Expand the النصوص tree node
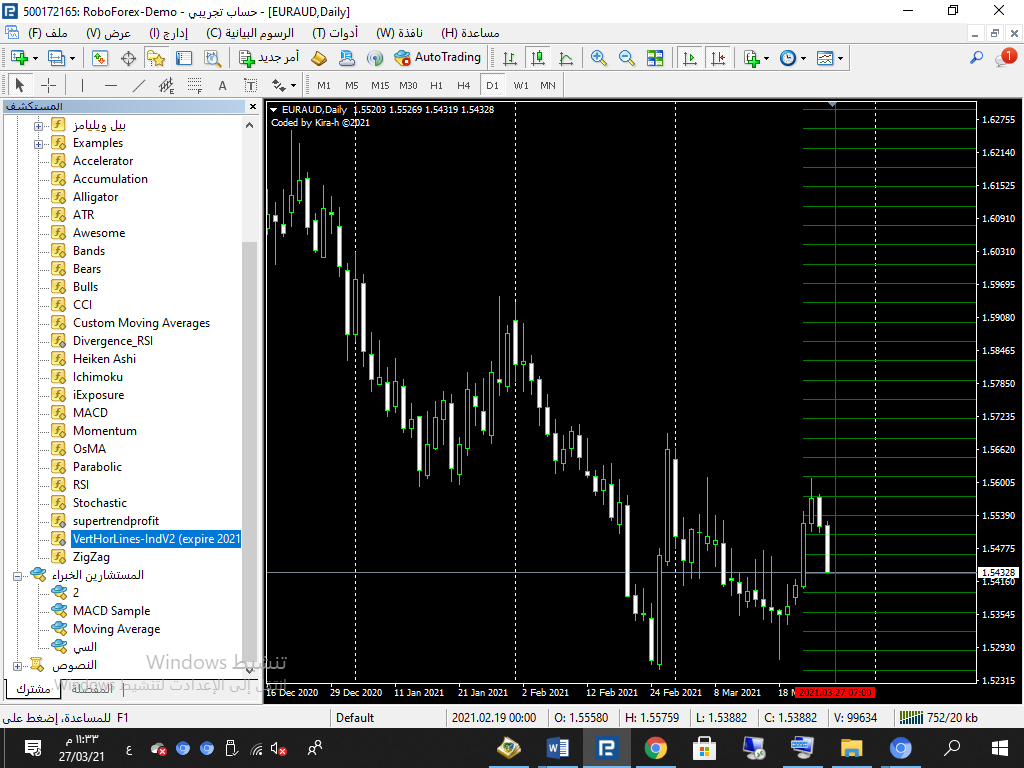The width and height of the screenshot is (1024, 768). (x=17, y=665)
